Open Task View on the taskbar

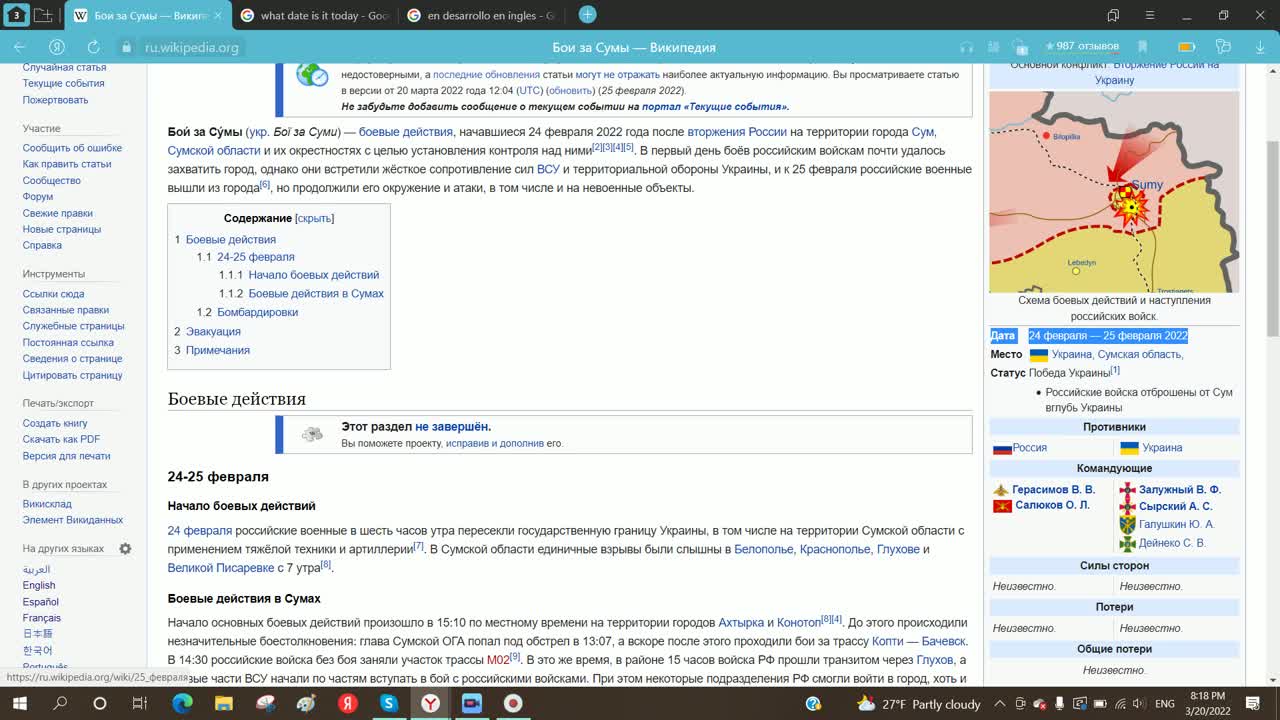(140, 703)
